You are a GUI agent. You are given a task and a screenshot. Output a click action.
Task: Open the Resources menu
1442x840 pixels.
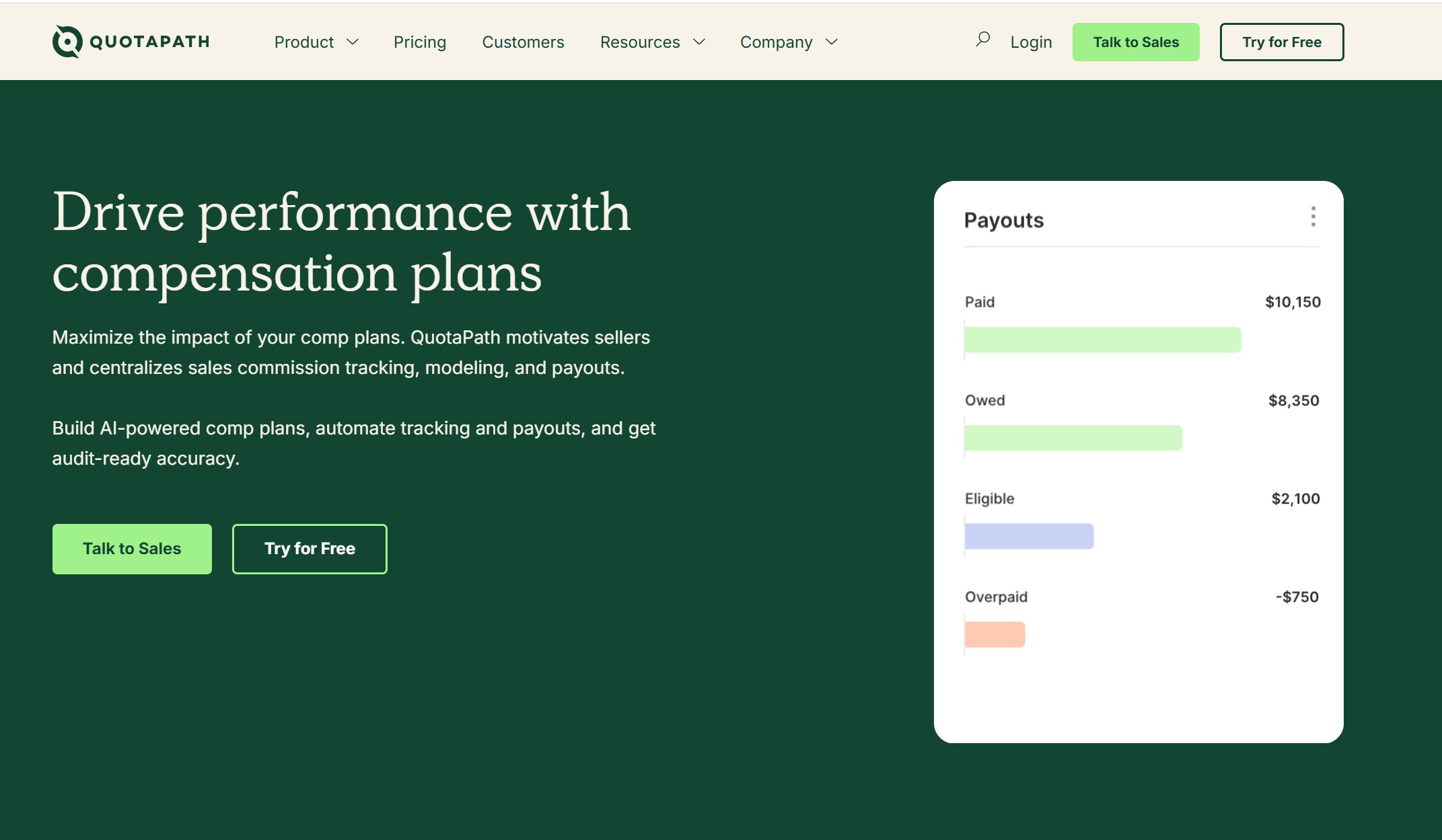(x=640, y=42)
